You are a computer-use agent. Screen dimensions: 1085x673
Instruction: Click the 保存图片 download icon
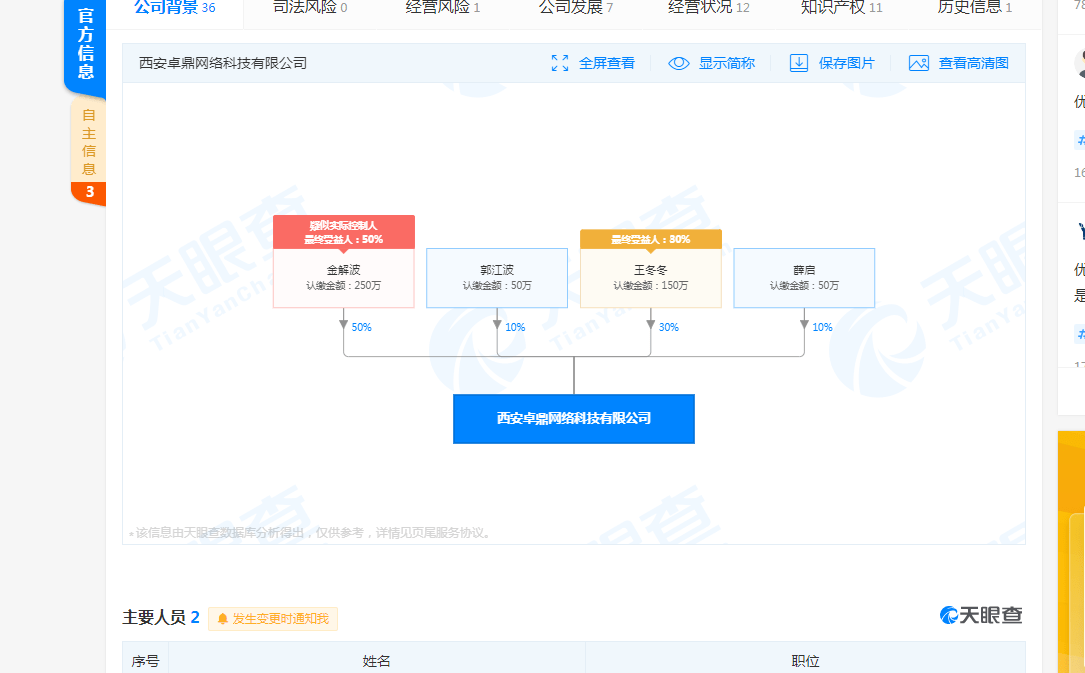(x=798, y=63)
